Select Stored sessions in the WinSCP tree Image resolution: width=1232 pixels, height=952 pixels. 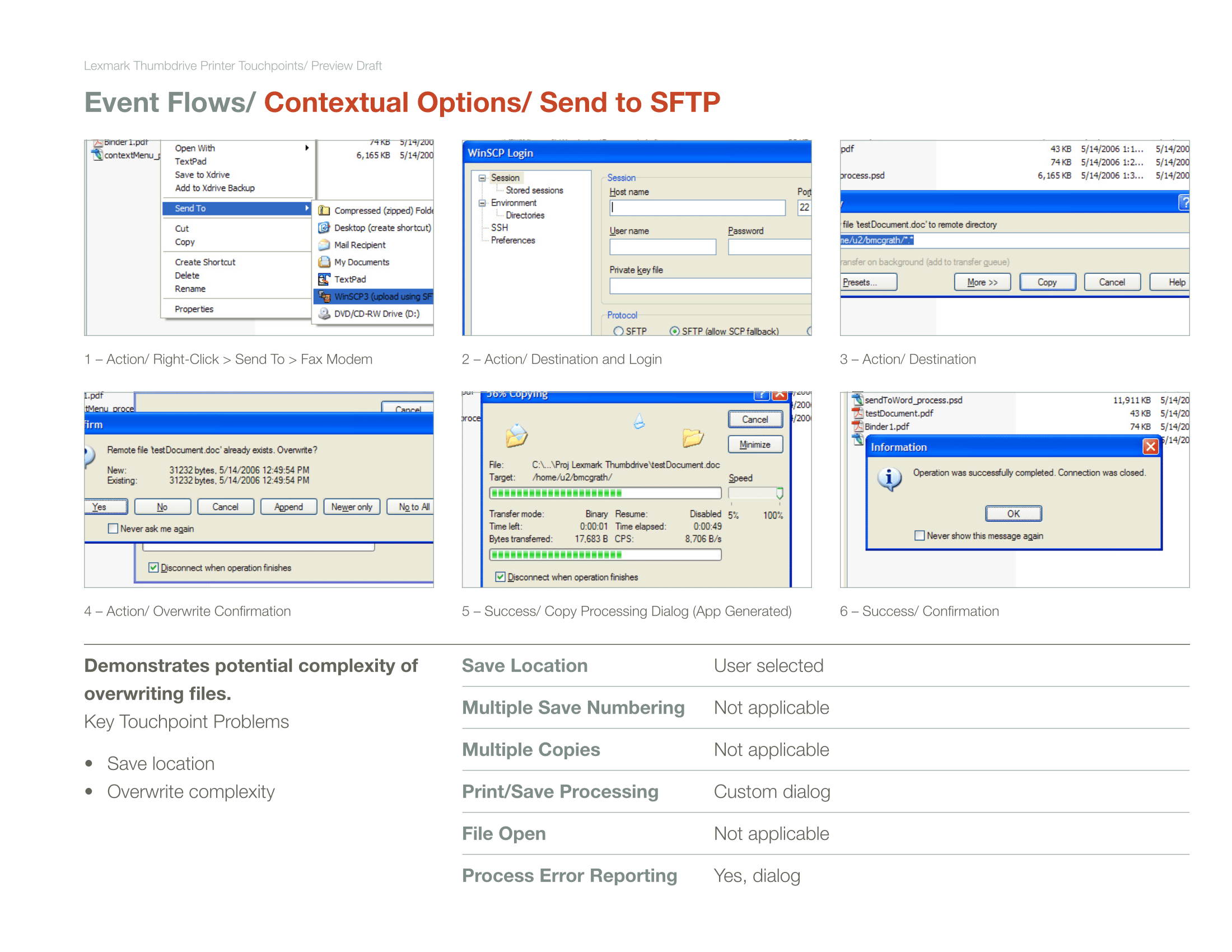tap(534, 190)
